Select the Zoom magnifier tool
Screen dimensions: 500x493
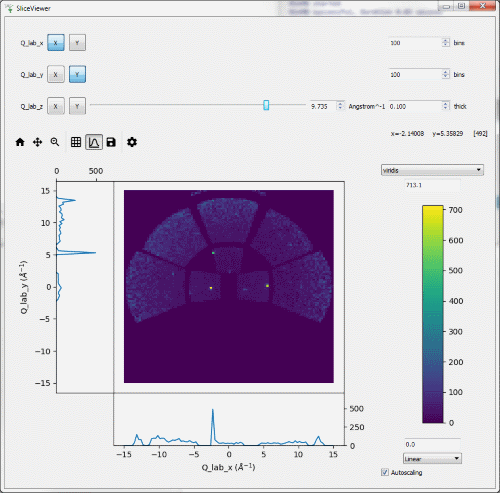(x=55, y=142)
